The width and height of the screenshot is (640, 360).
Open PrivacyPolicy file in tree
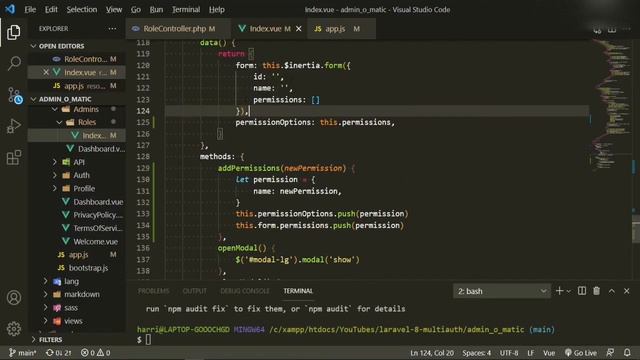coord(98,215)
